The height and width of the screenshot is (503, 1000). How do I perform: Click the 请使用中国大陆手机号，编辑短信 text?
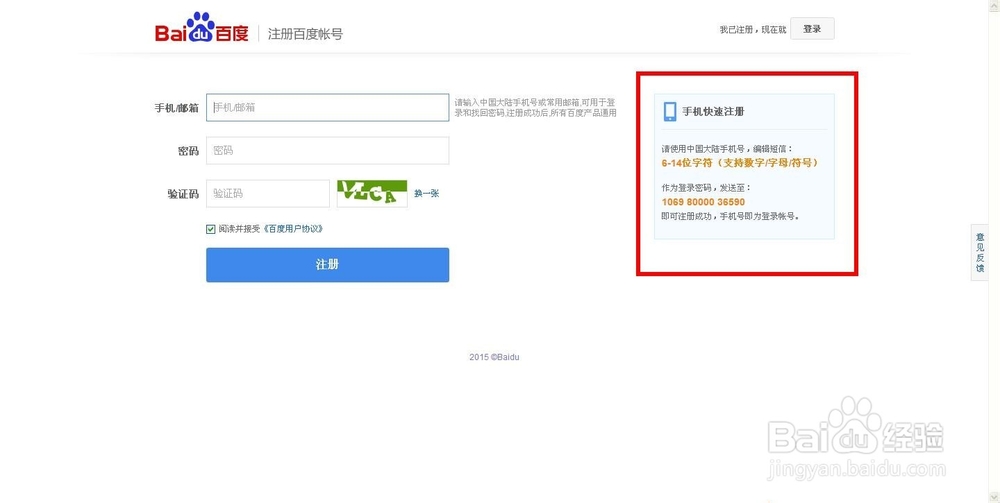coord(727,149)
